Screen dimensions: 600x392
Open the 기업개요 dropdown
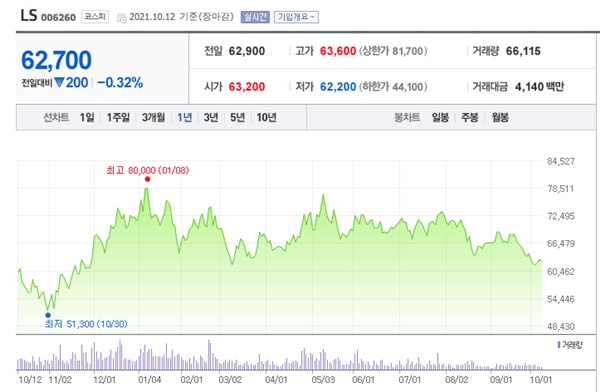[x=296, y=17]
